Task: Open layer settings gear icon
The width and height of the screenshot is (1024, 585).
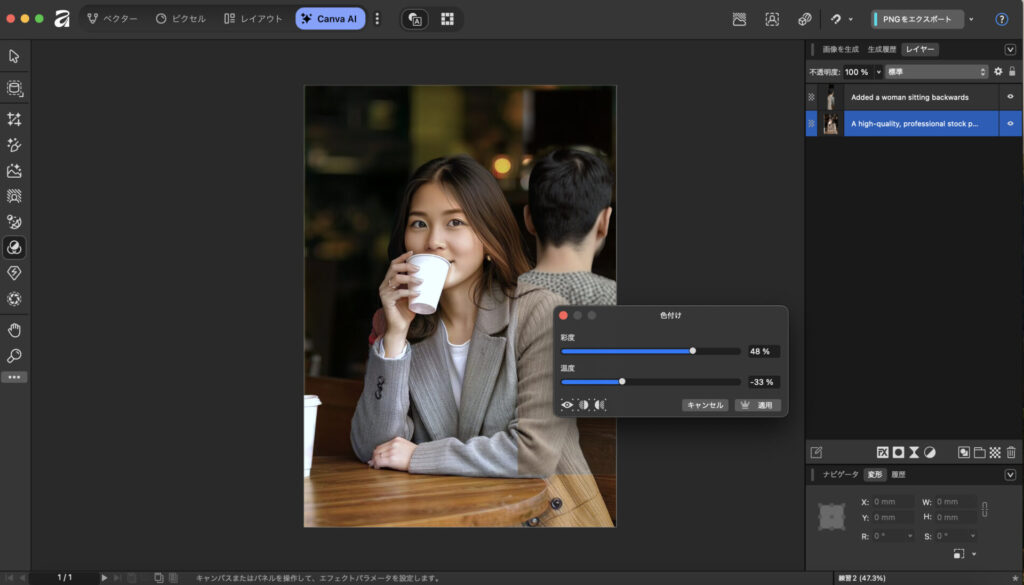Action: click(997, 72)
